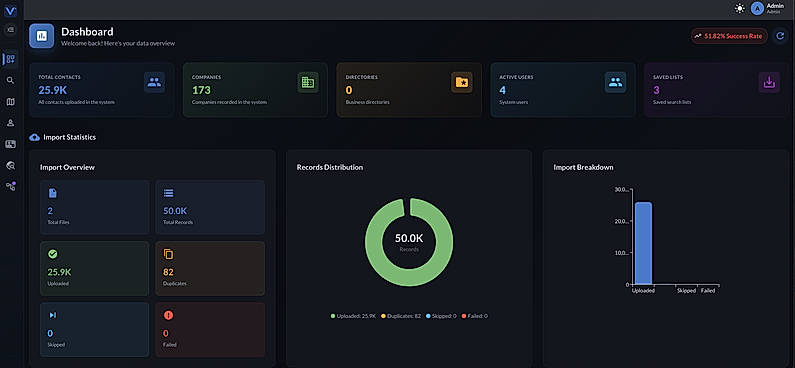The height and width of the screenshot is (368, 795).
Task: Open the contact card sidebar icon
Action: (x=11, y=144)
